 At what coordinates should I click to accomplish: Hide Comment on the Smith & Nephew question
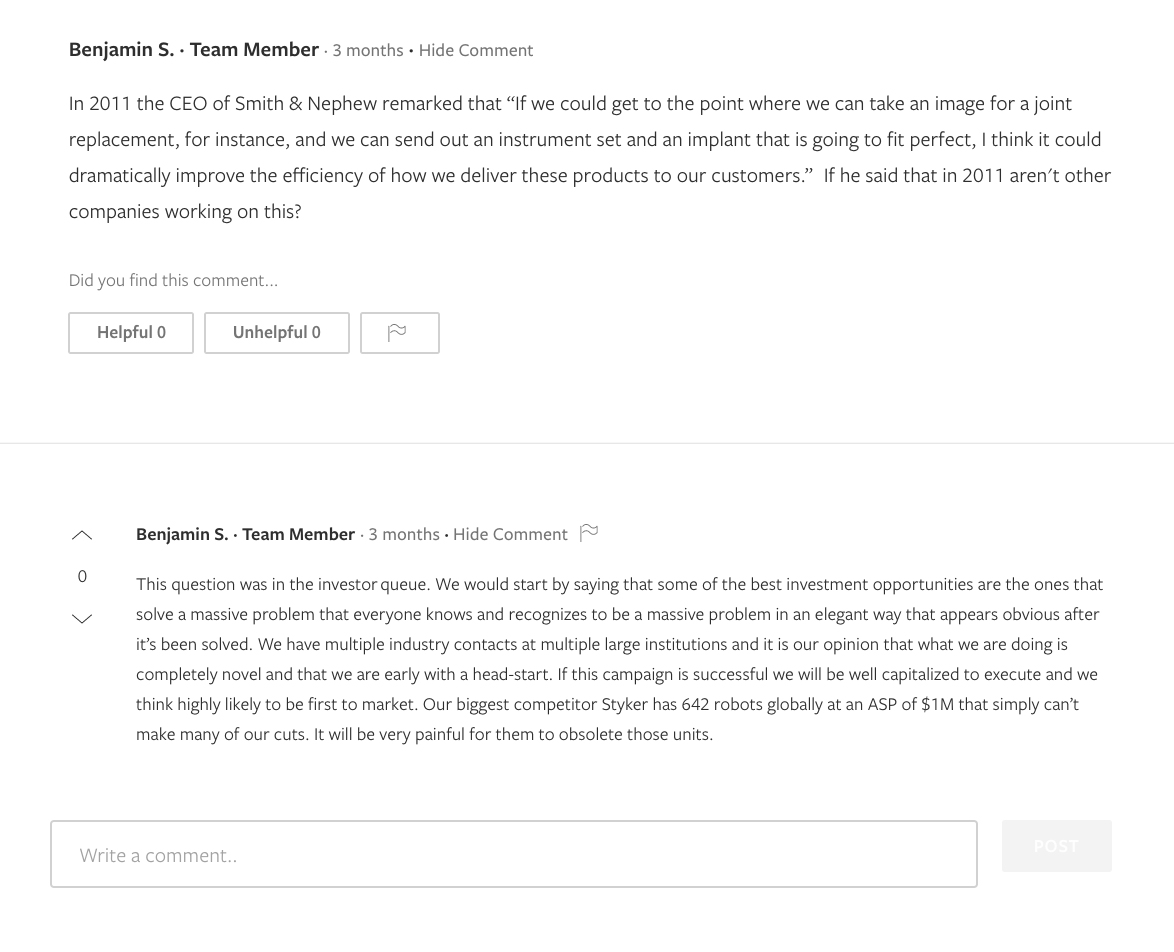[475, 50]
